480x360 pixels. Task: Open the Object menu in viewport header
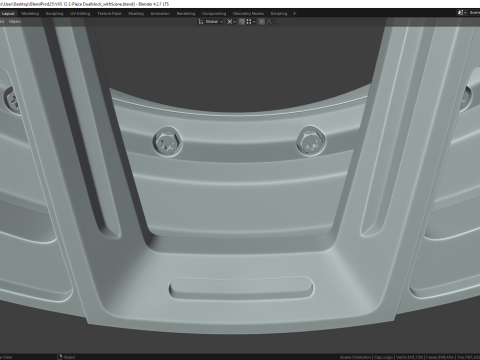[x=15, y=22]
